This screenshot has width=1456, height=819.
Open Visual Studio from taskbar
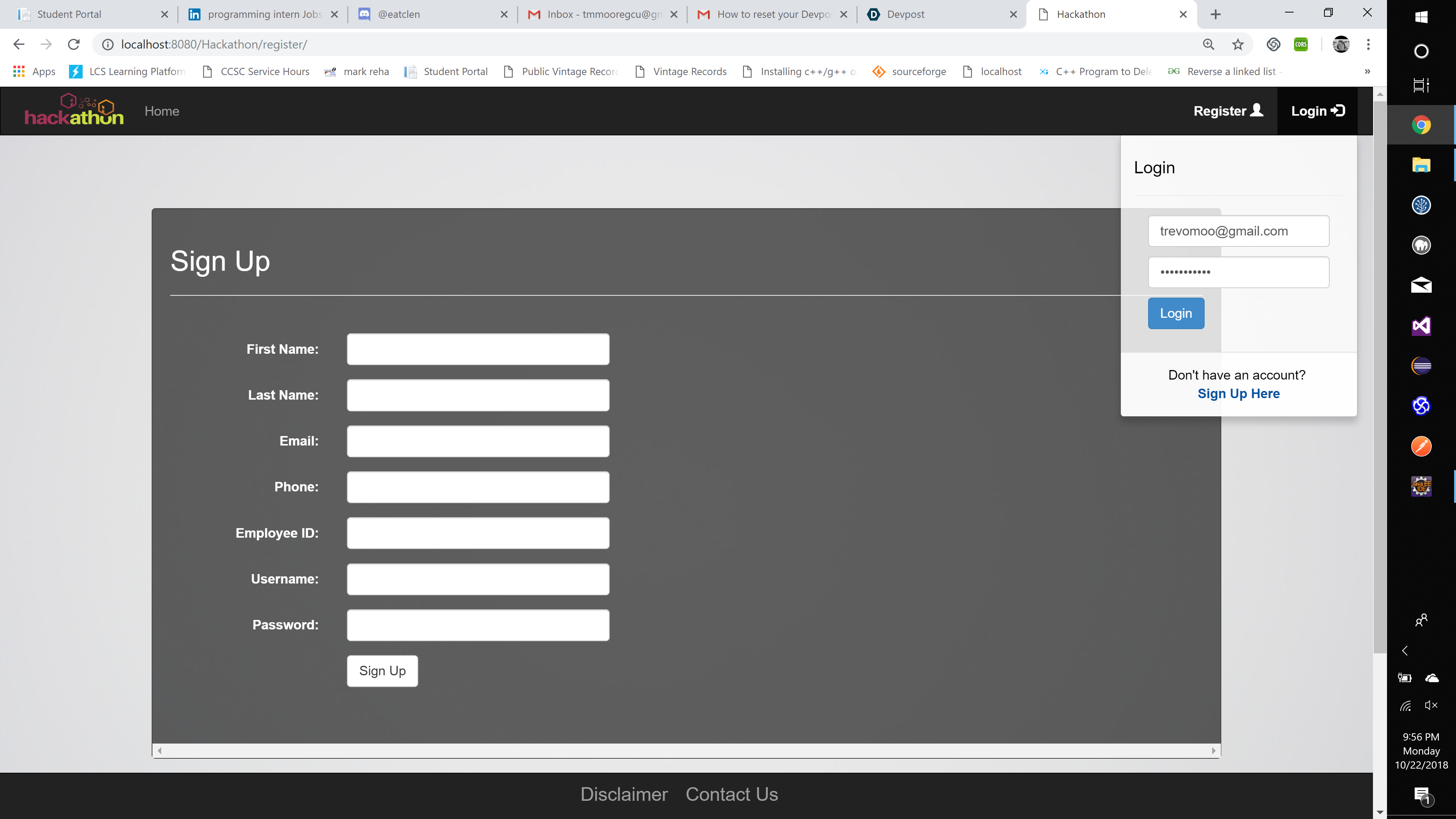(1421, 326)
